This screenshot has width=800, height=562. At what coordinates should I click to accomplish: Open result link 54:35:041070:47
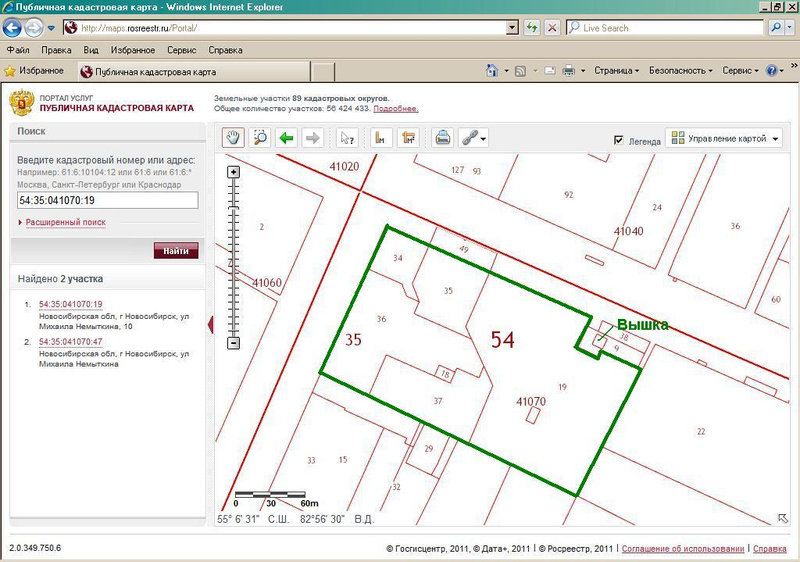click(x=70, y=342)
